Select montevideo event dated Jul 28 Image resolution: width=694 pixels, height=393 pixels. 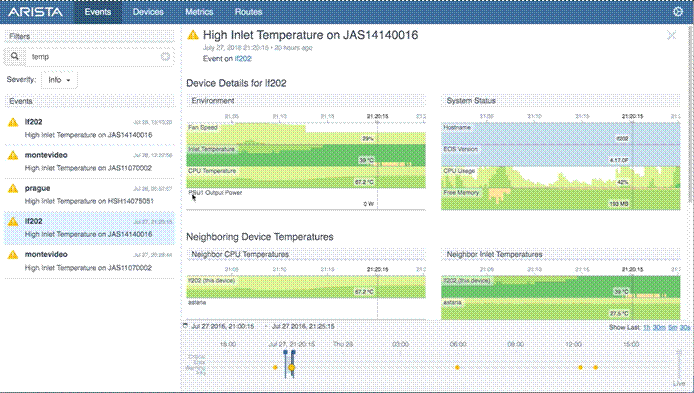90,162
